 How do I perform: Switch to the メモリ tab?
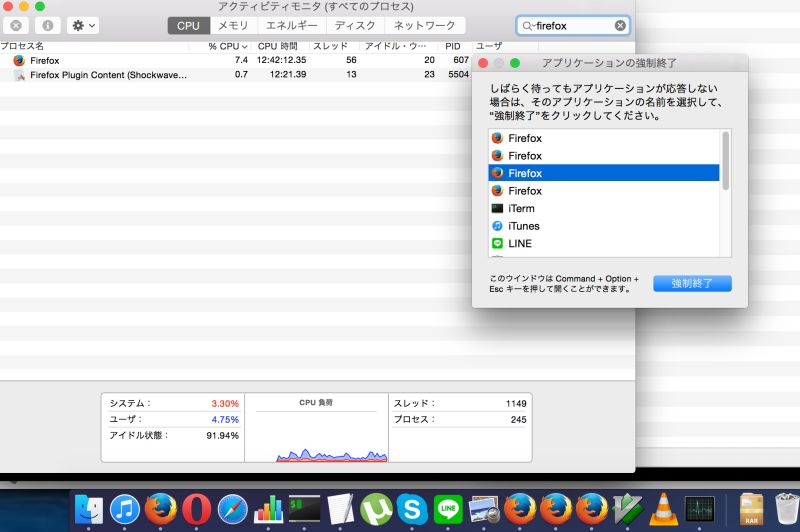(x=233, y=26)
